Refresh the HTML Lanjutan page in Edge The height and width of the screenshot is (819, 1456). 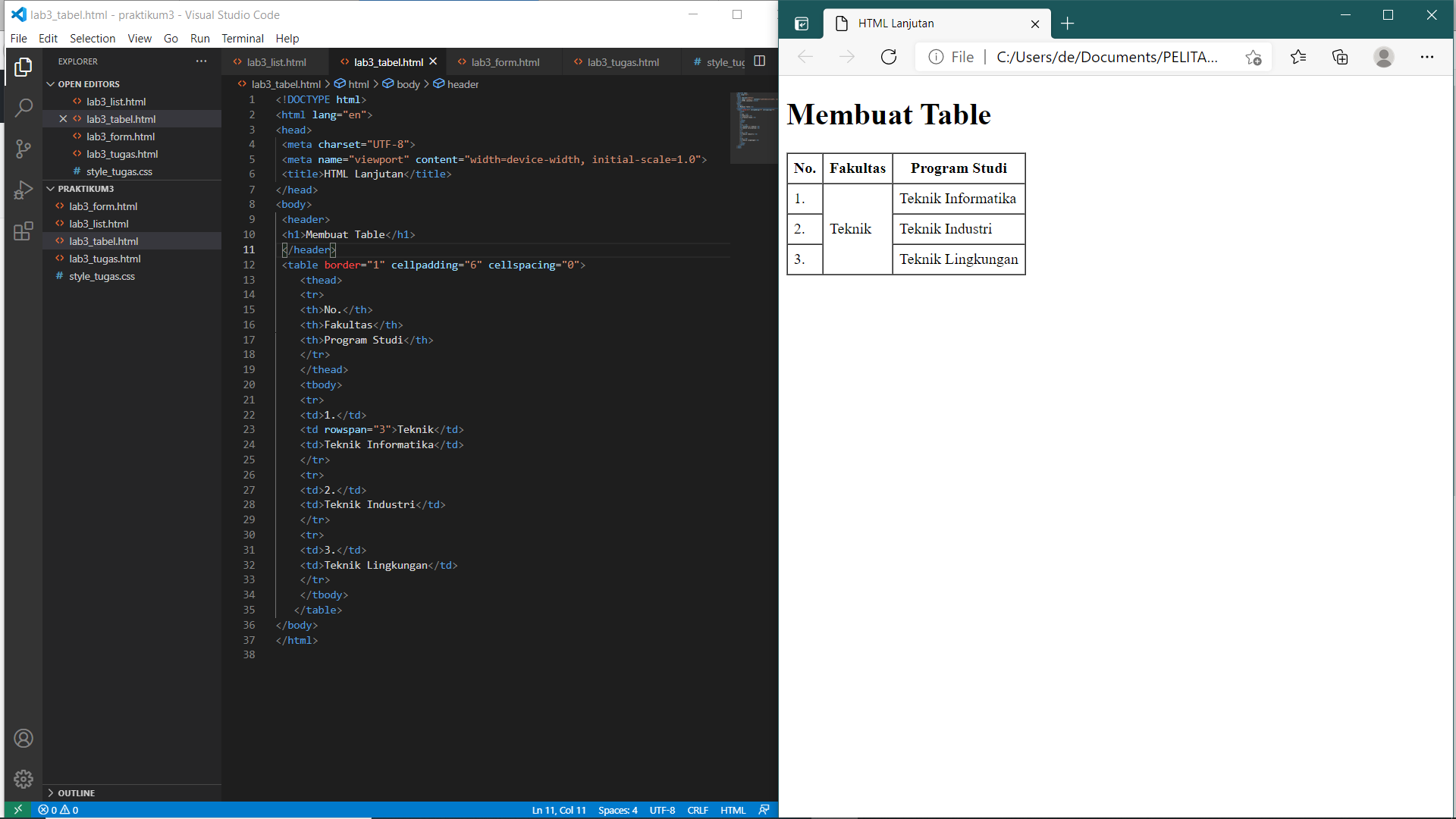(x=889, y=56)
